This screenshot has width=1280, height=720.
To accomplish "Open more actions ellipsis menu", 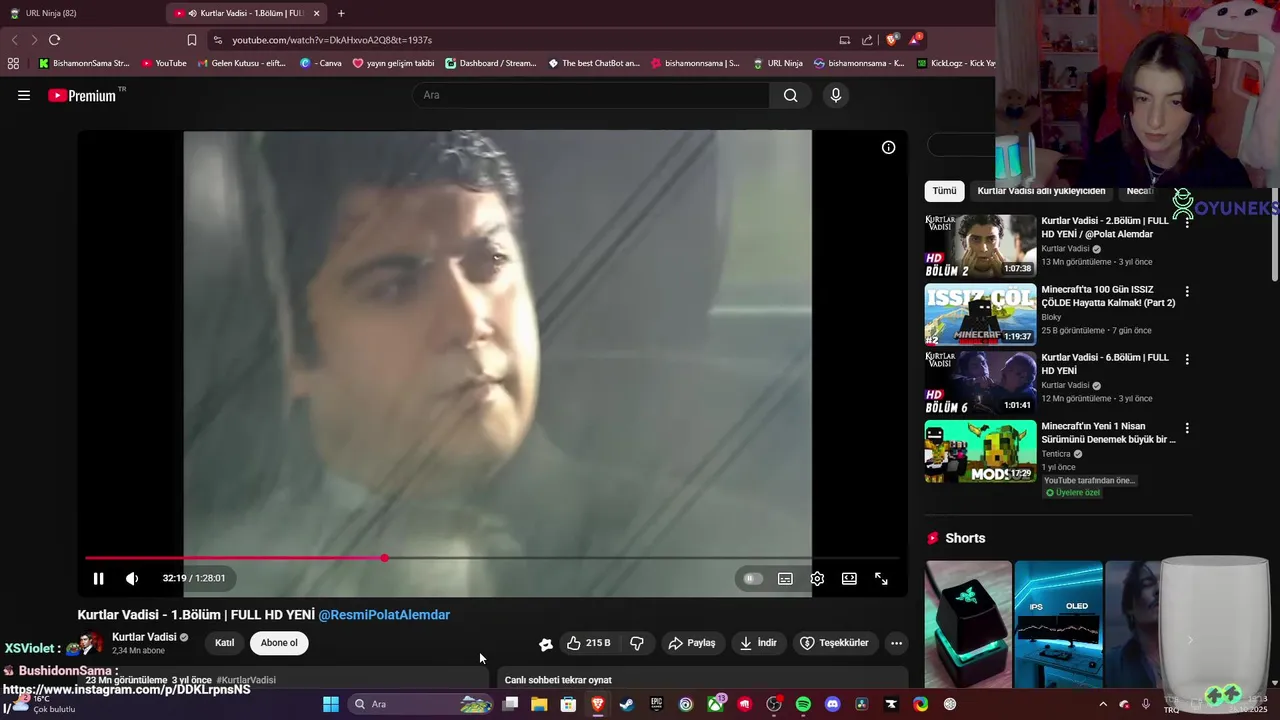I will [897, 643].
